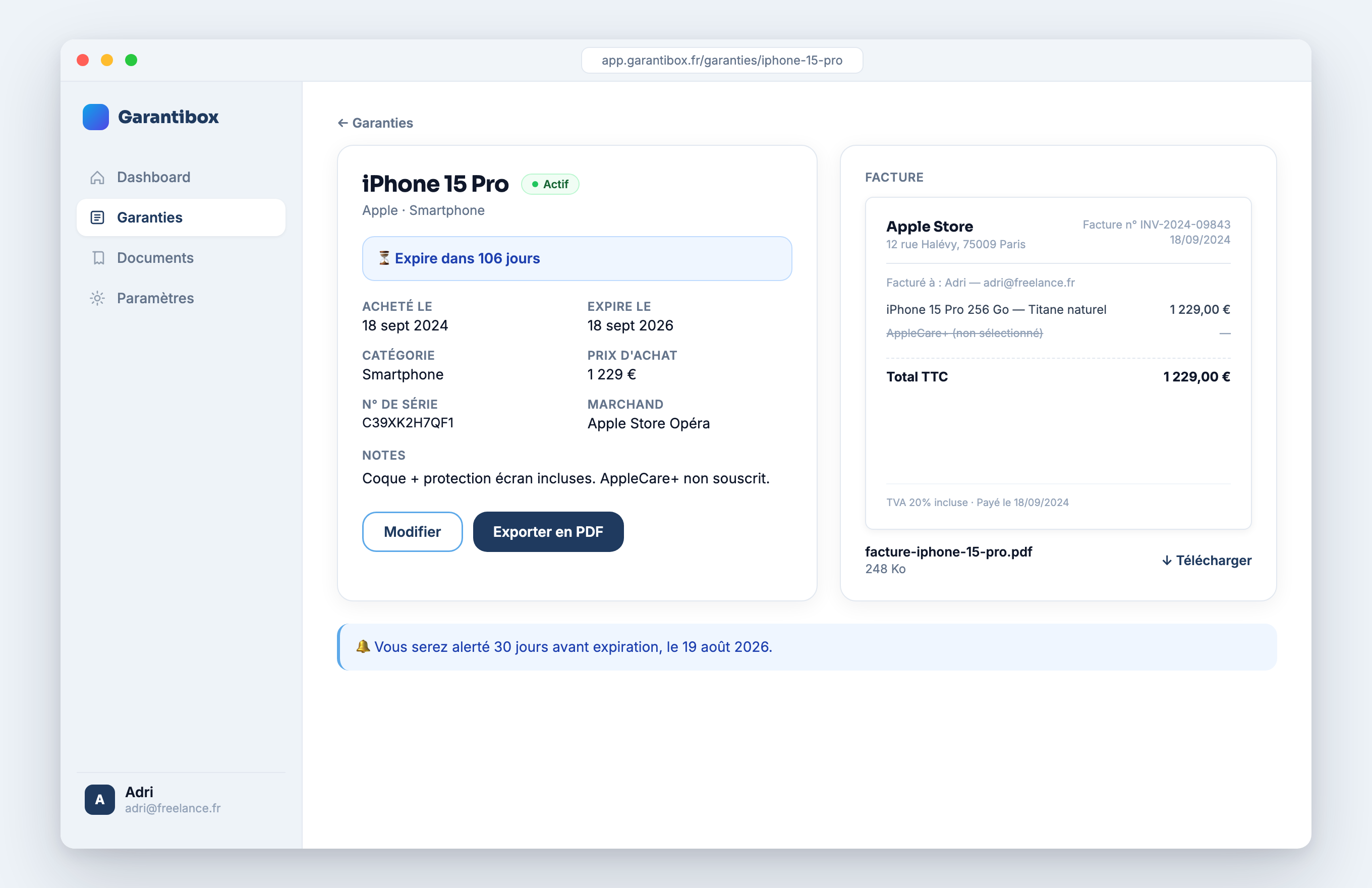Open the Dashboard menu item
The width and height of the screenshot is (1372, 888).
pyautogui.click(x=181, y=177)
